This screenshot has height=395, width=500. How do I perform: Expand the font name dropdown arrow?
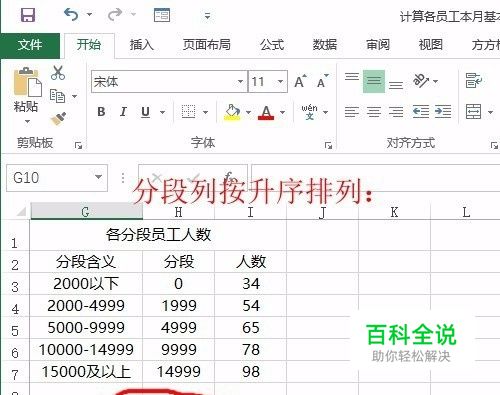coord(240,81)
